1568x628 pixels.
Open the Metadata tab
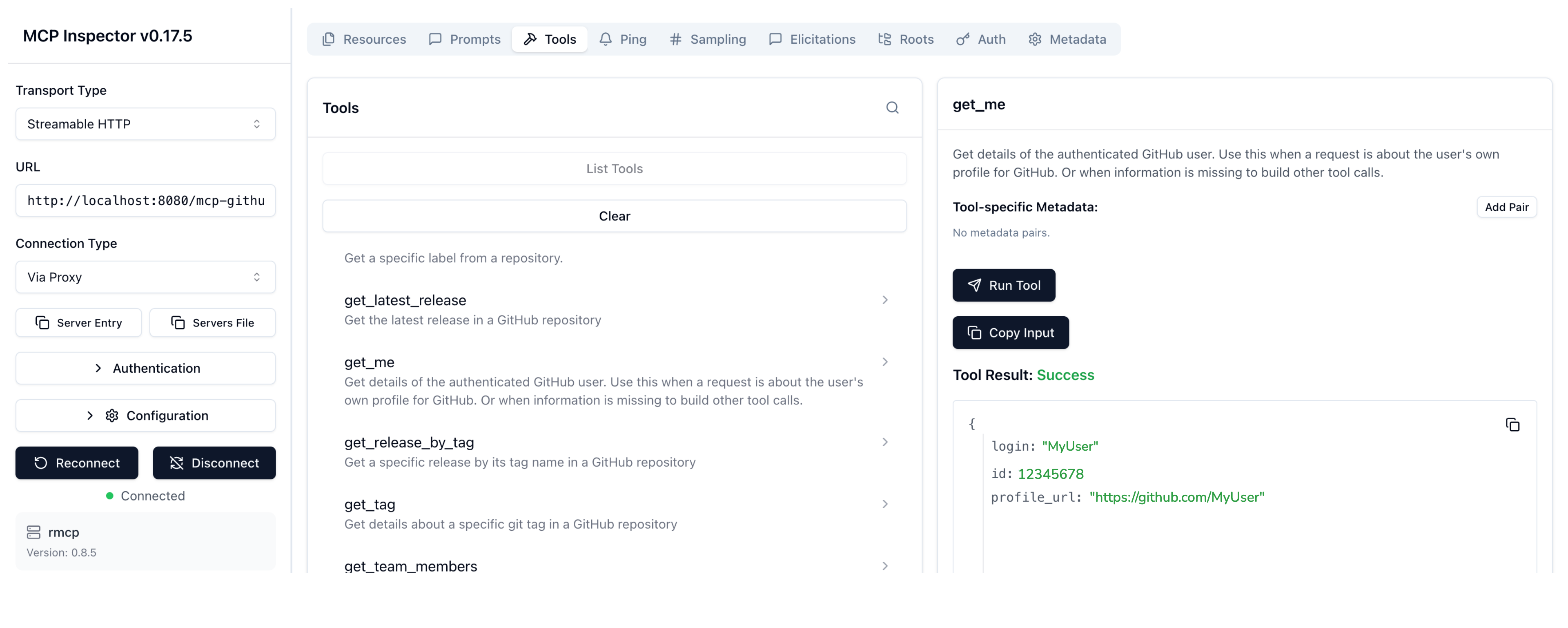1067,39
